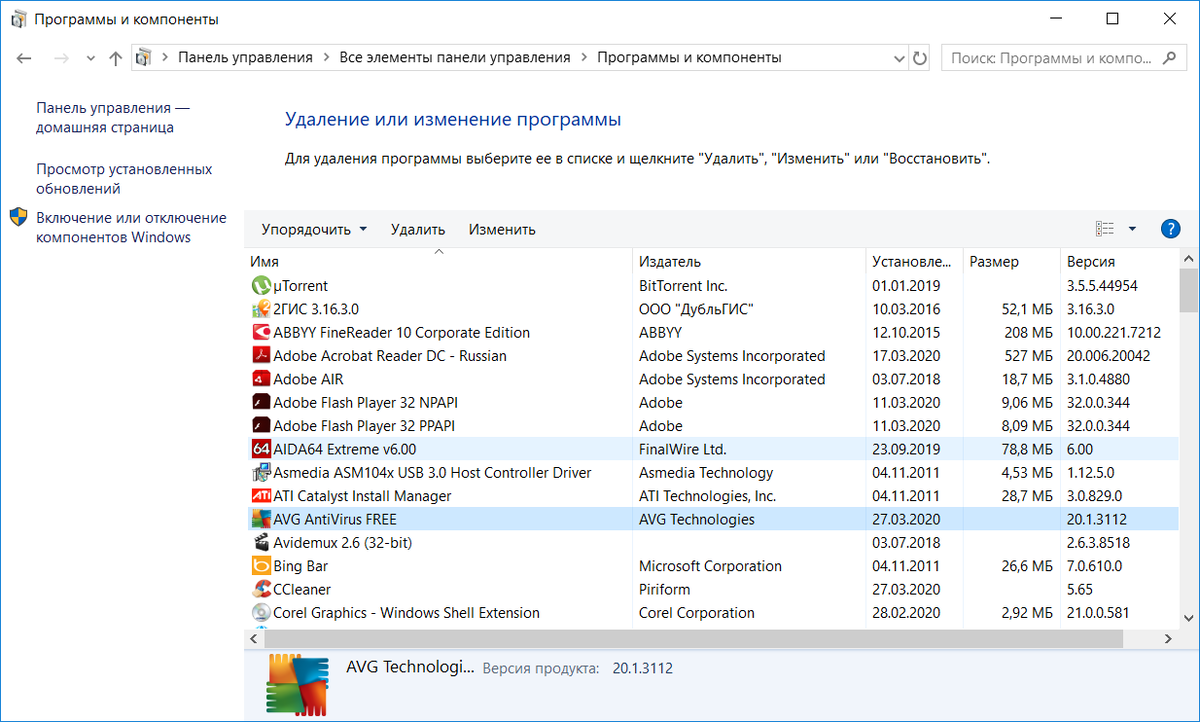
Task: Click Панель управления in the breadcrumb
Action: [x=245, y=58]
